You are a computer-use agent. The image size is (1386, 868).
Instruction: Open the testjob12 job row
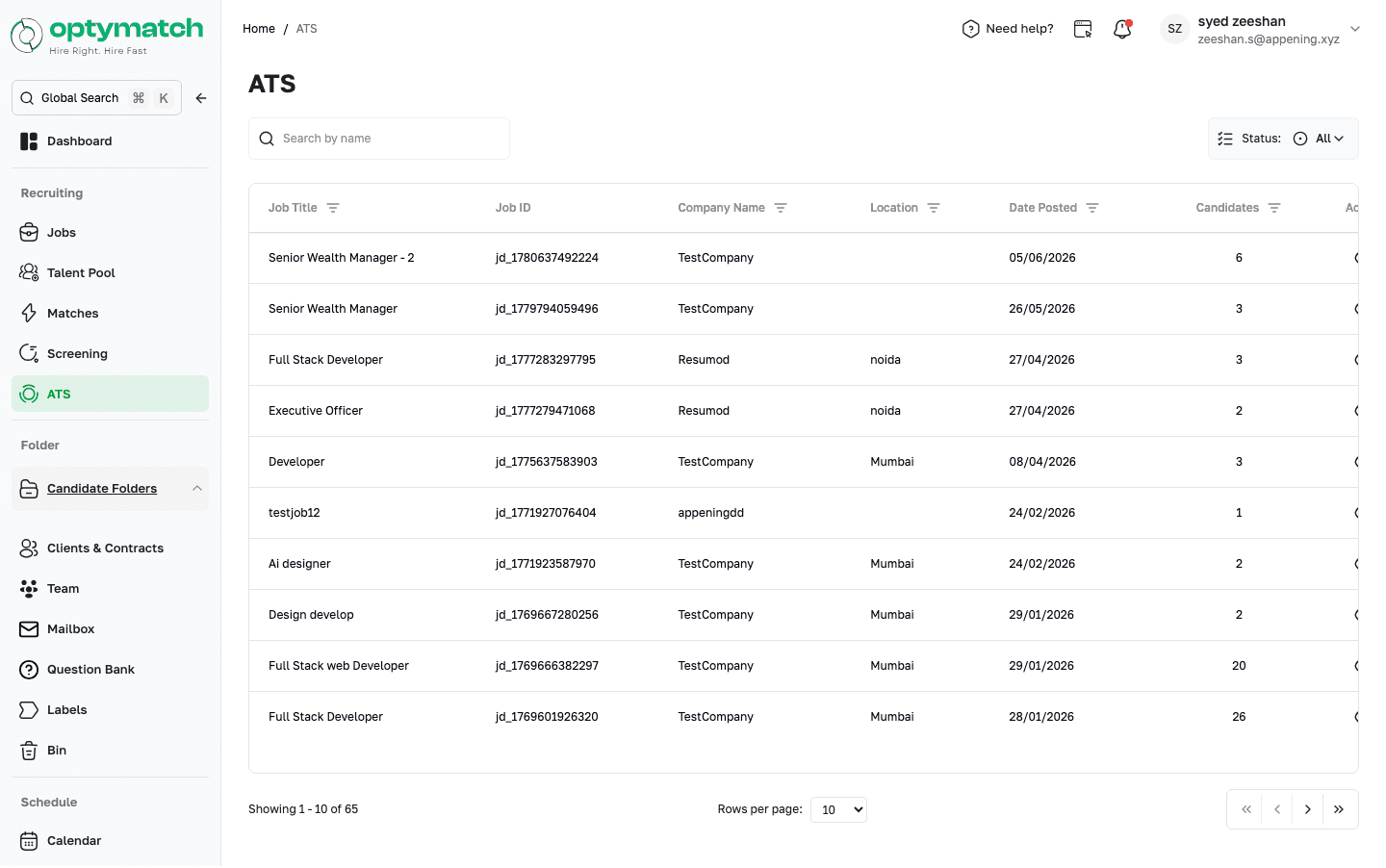(x=295, y=513)
